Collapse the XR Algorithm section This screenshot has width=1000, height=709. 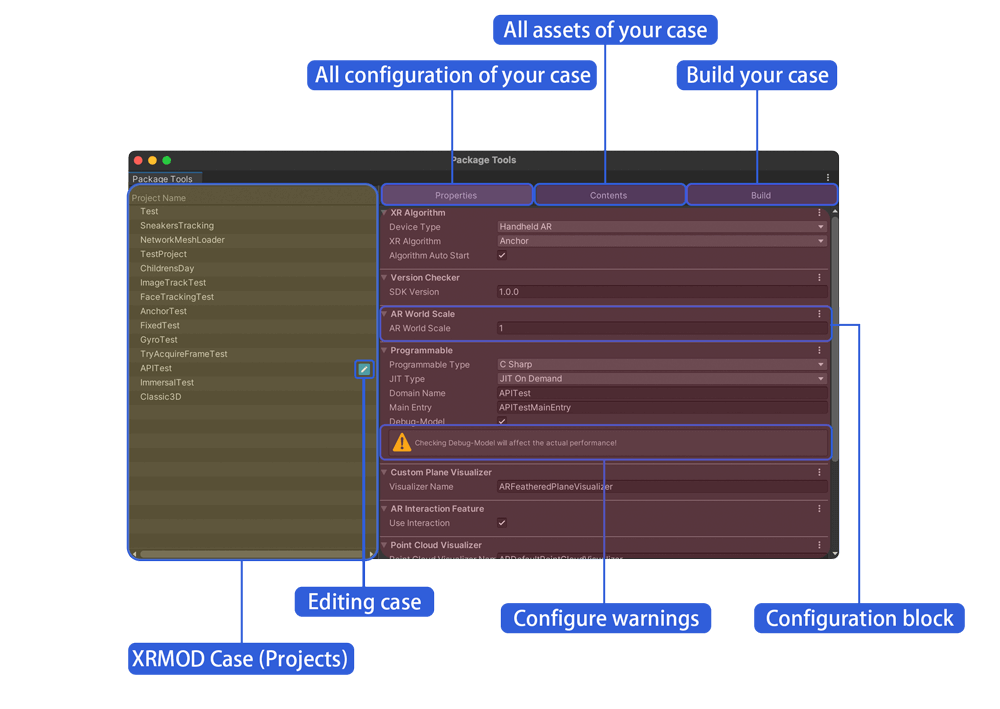pos(384,212)
